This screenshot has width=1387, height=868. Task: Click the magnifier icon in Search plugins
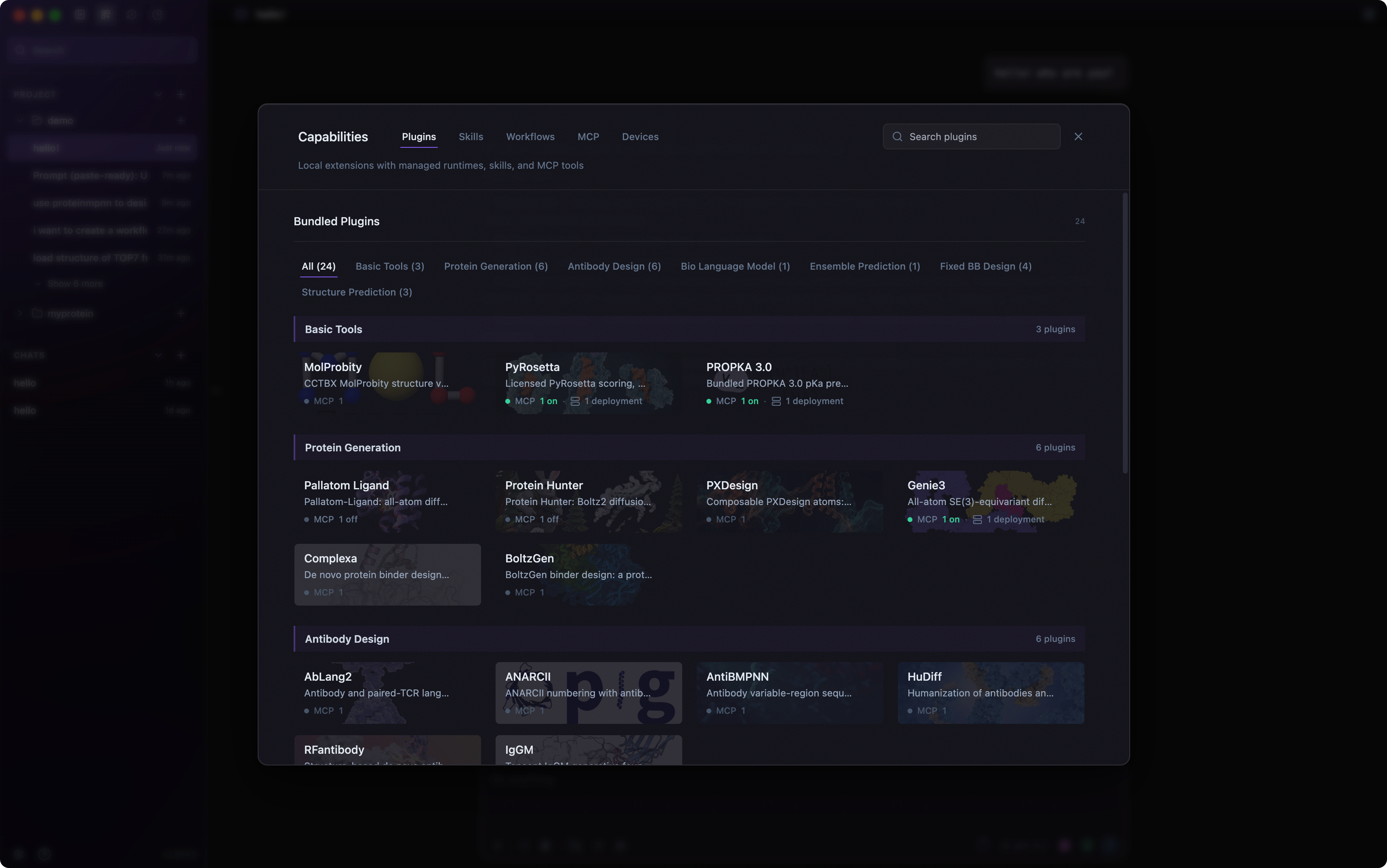pos(897,136)
